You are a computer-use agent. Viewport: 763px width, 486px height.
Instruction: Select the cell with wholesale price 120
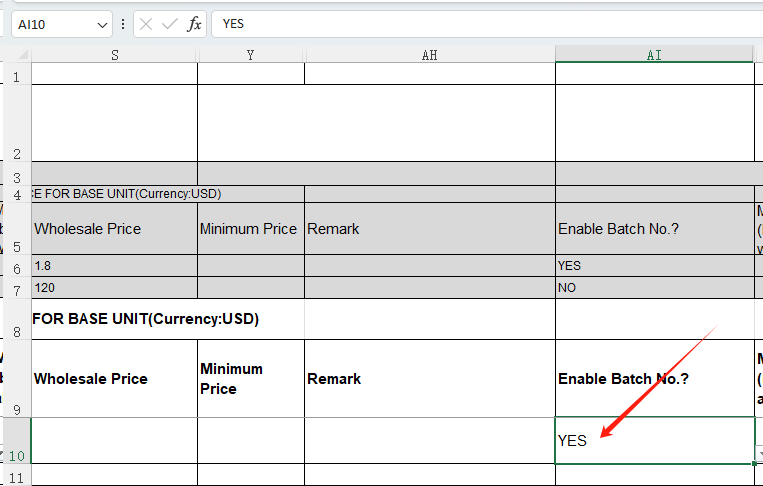pyautogui.click(x=114, y=288)
